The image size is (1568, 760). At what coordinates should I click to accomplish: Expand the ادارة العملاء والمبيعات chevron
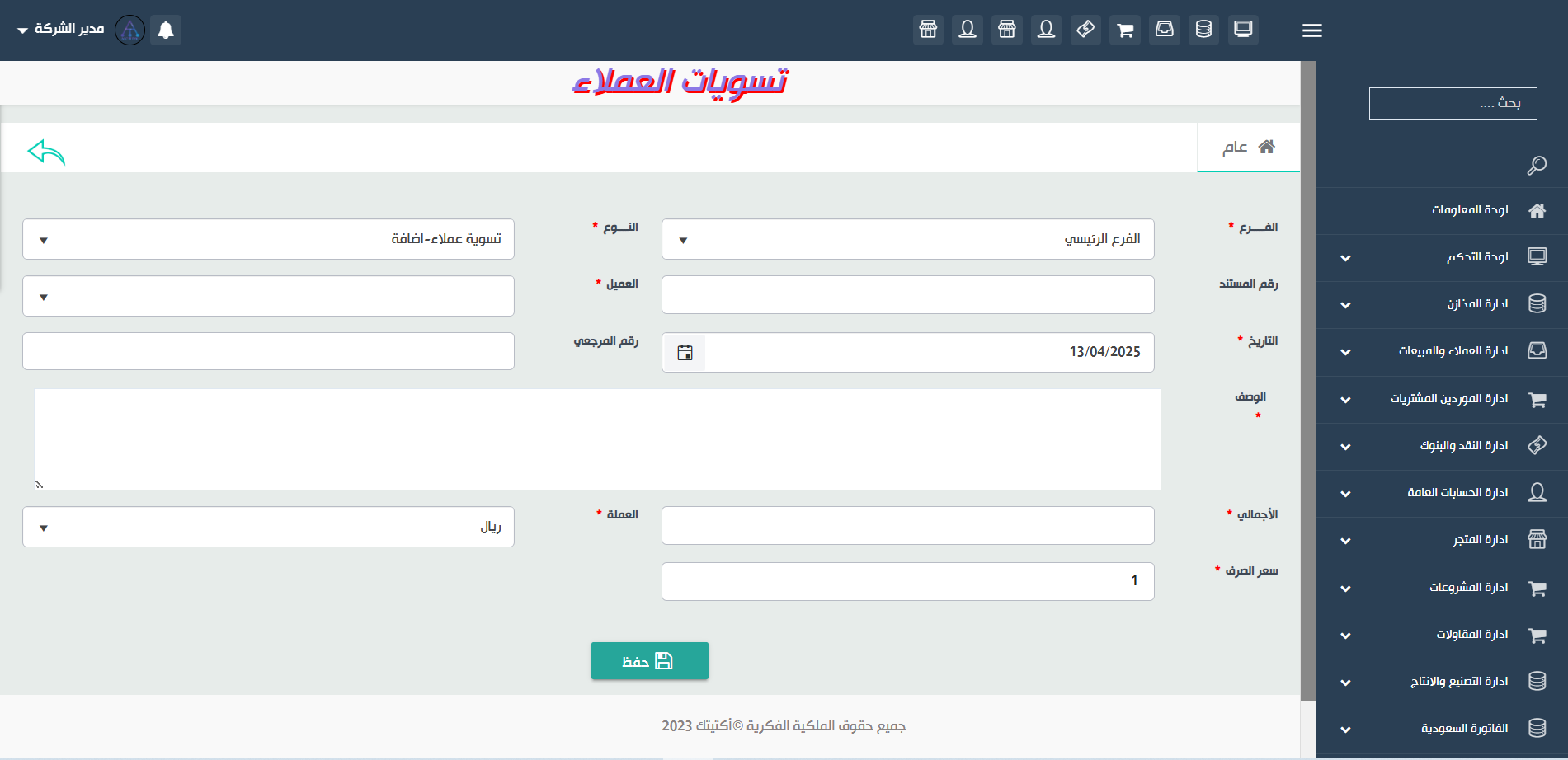pos(1345,352)
